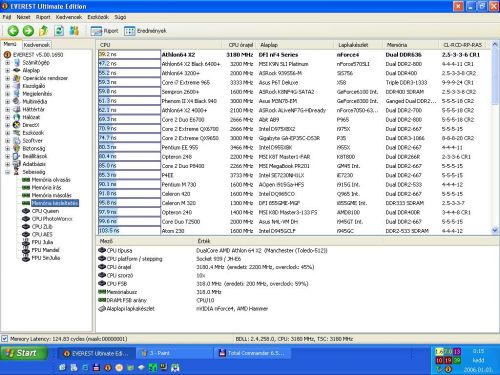This screenshot has width=500, height=375.
Task: Select the Kiszolgáló icon in the tree
Action: coord(16,86)
